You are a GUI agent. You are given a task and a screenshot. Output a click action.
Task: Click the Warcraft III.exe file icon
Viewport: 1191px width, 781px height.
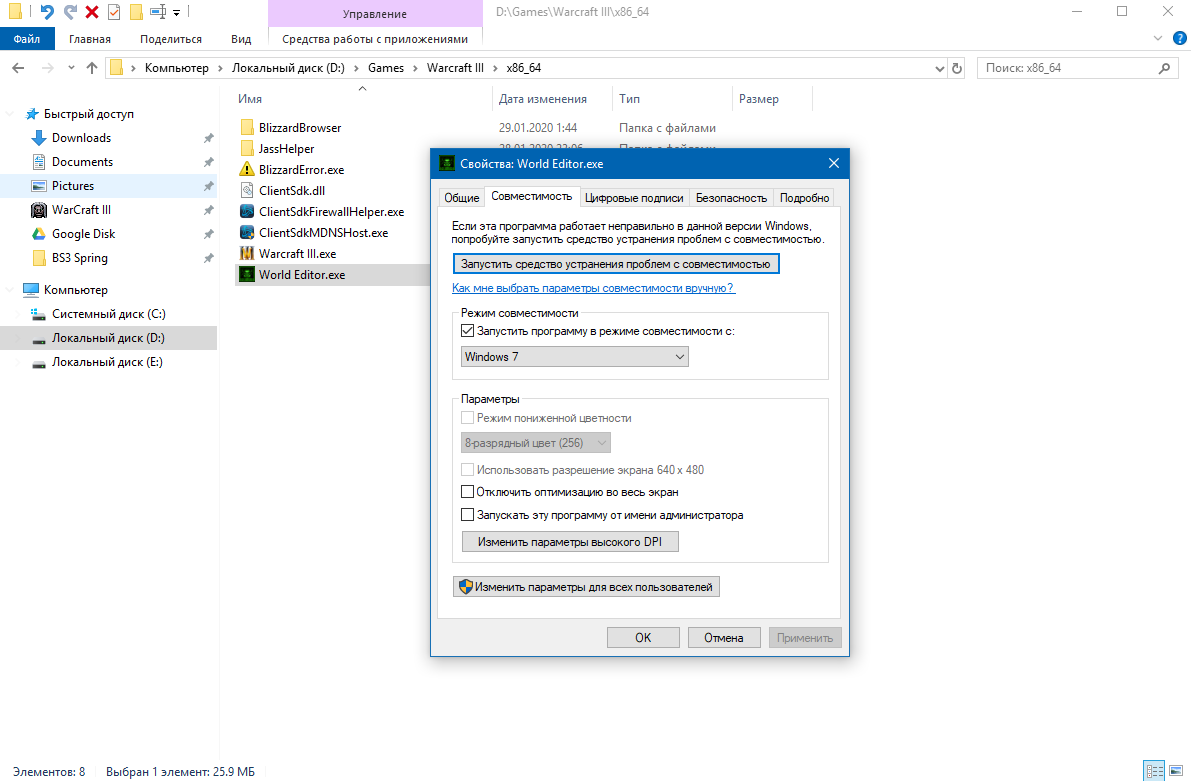247,254
